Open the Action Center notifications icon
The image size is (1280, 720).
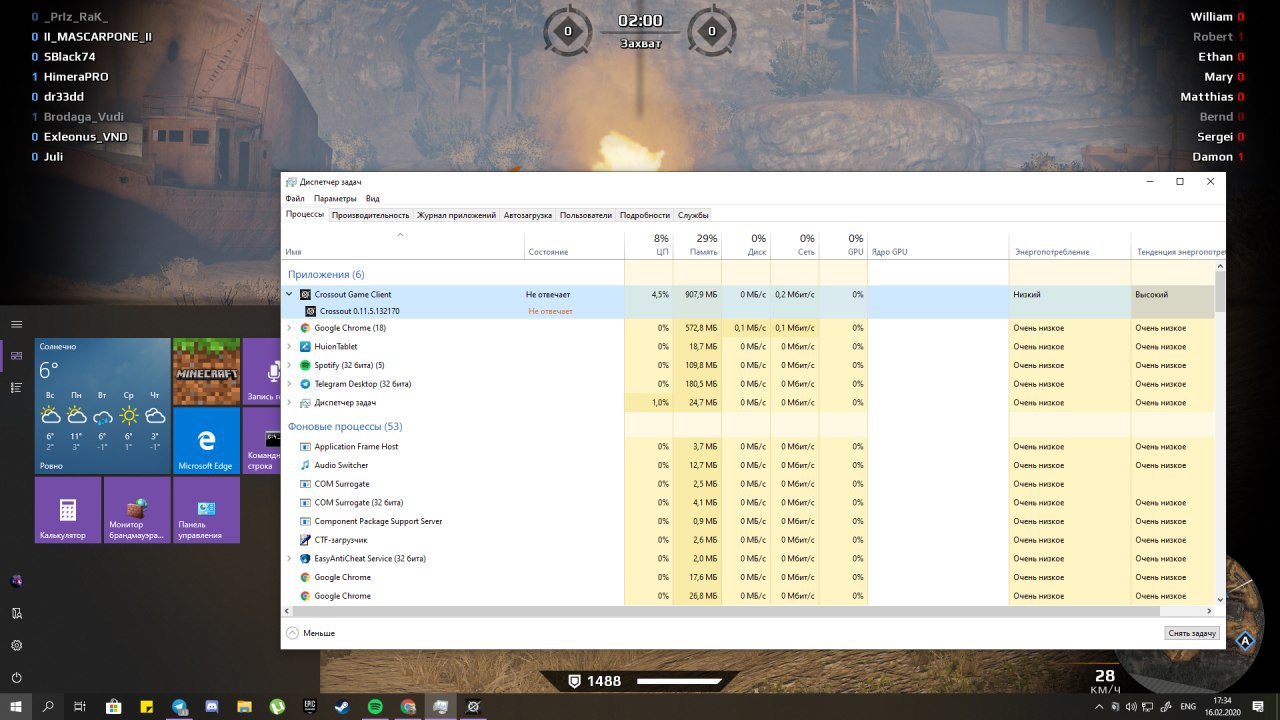click(1259, 706)
